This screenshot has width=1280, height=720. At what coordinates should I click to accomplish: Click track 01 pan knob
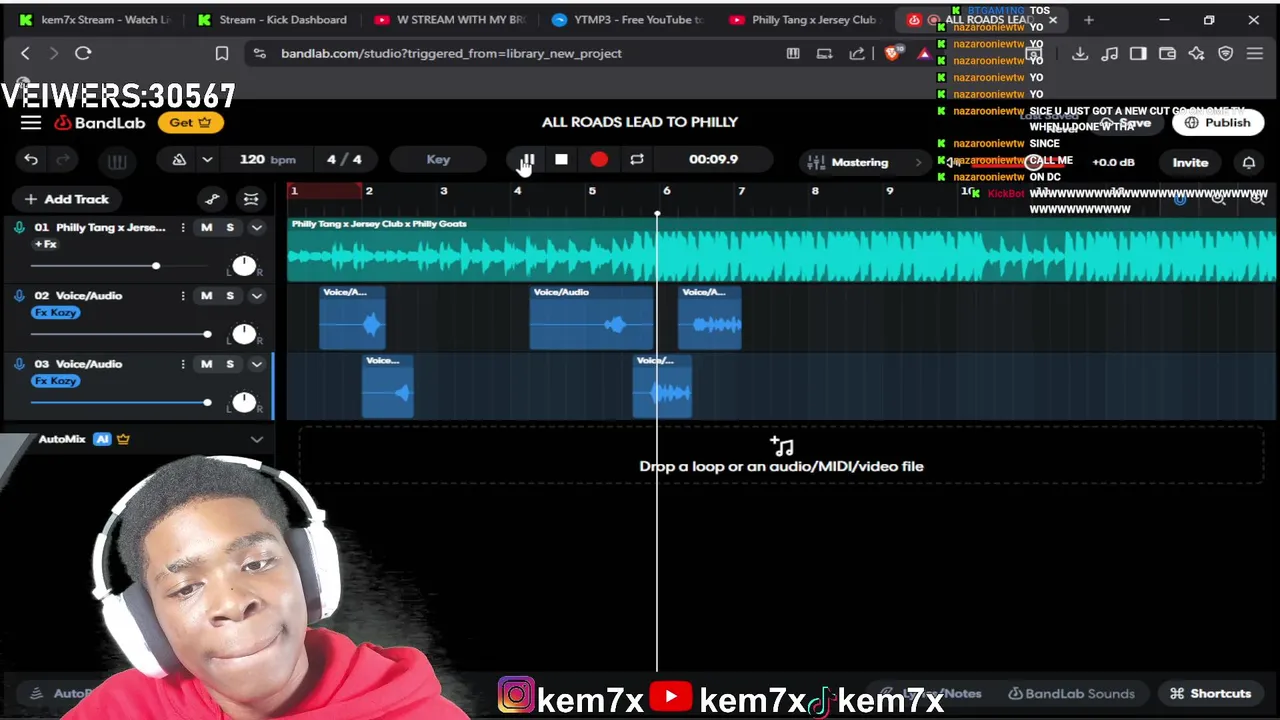click(244, 266)
